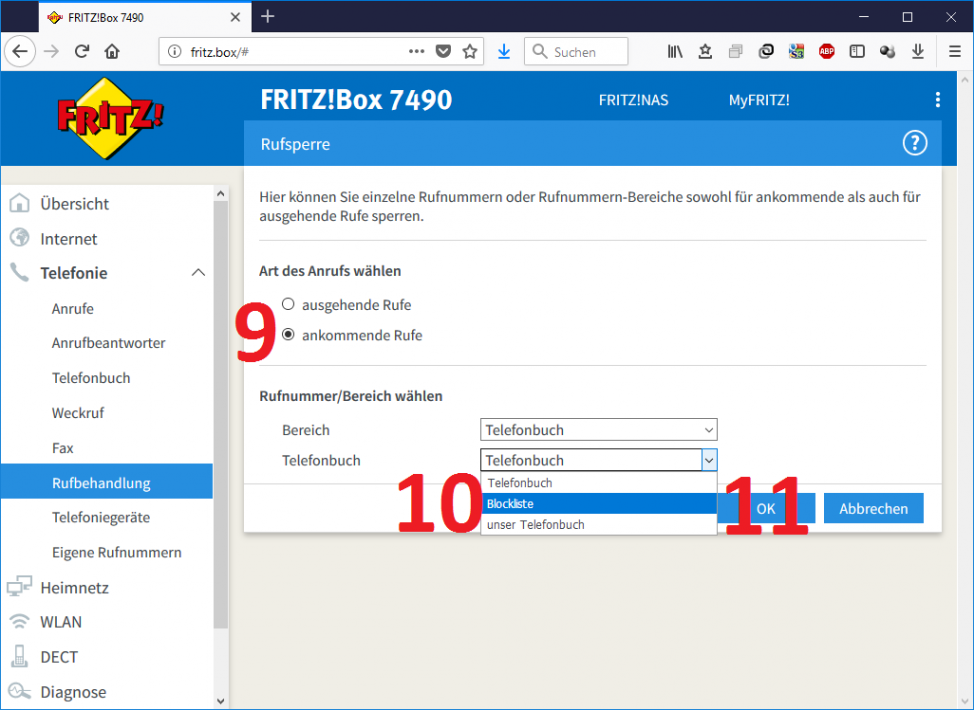Open the MyFRITZ! link
Screen dimensions: 974x710
click(x=759, y=100)
